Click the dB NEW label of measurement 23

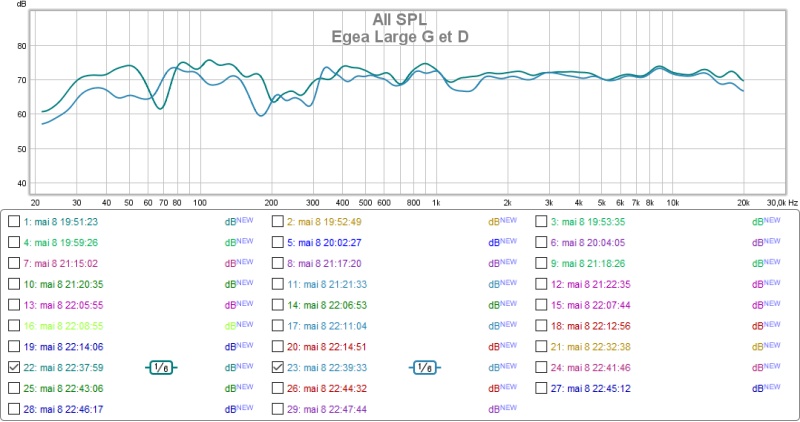point(503,367)
